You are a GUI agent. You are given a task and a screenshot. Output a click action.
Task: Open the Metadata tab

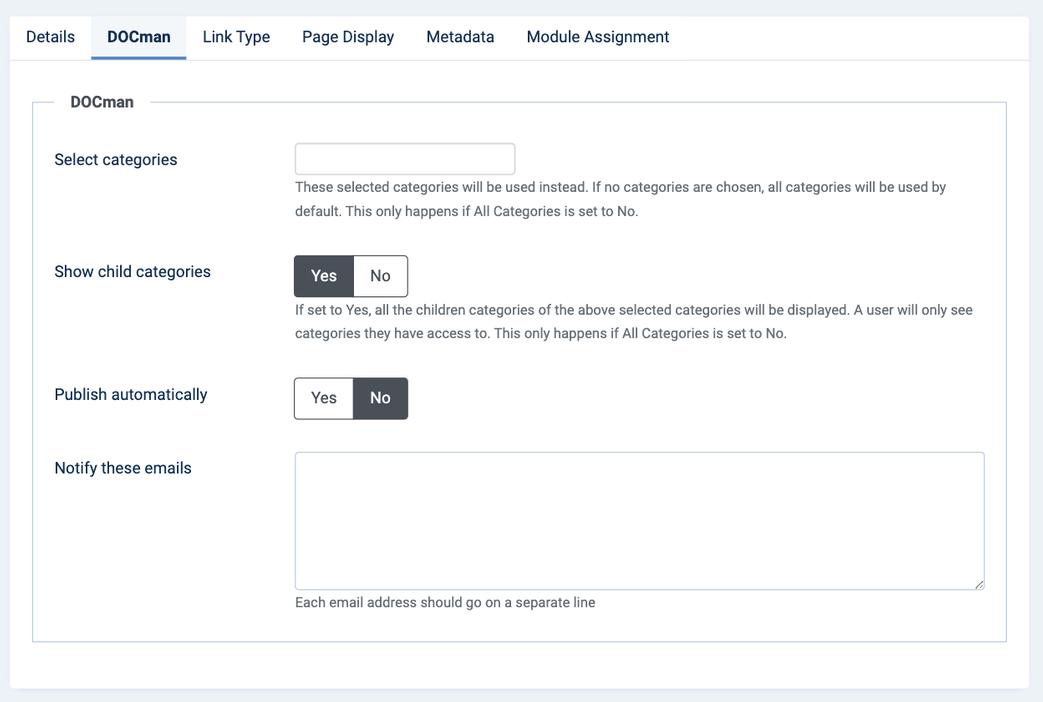(460, 37)
